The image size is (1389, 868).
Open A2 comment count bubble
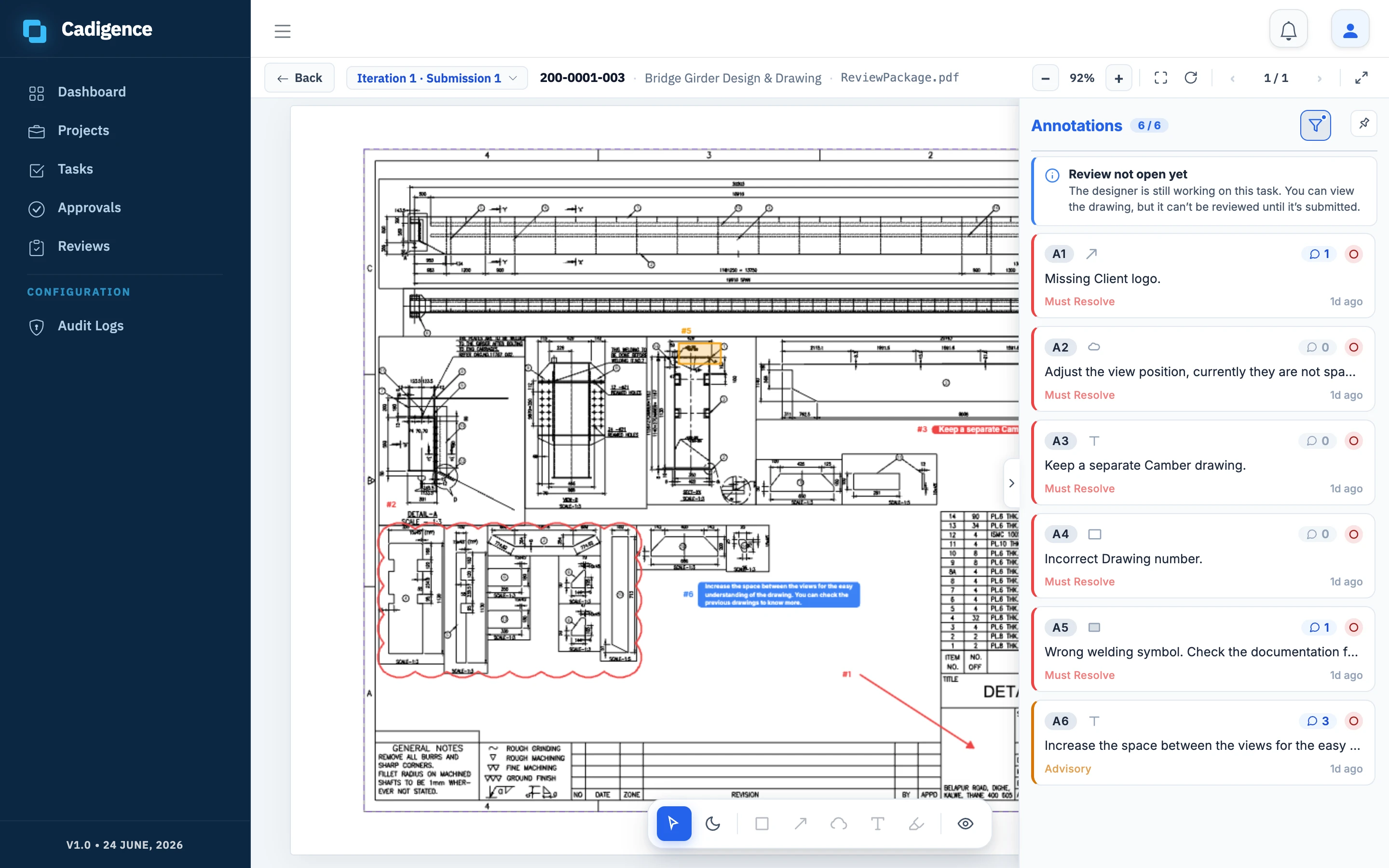(x=1318, y=347)
